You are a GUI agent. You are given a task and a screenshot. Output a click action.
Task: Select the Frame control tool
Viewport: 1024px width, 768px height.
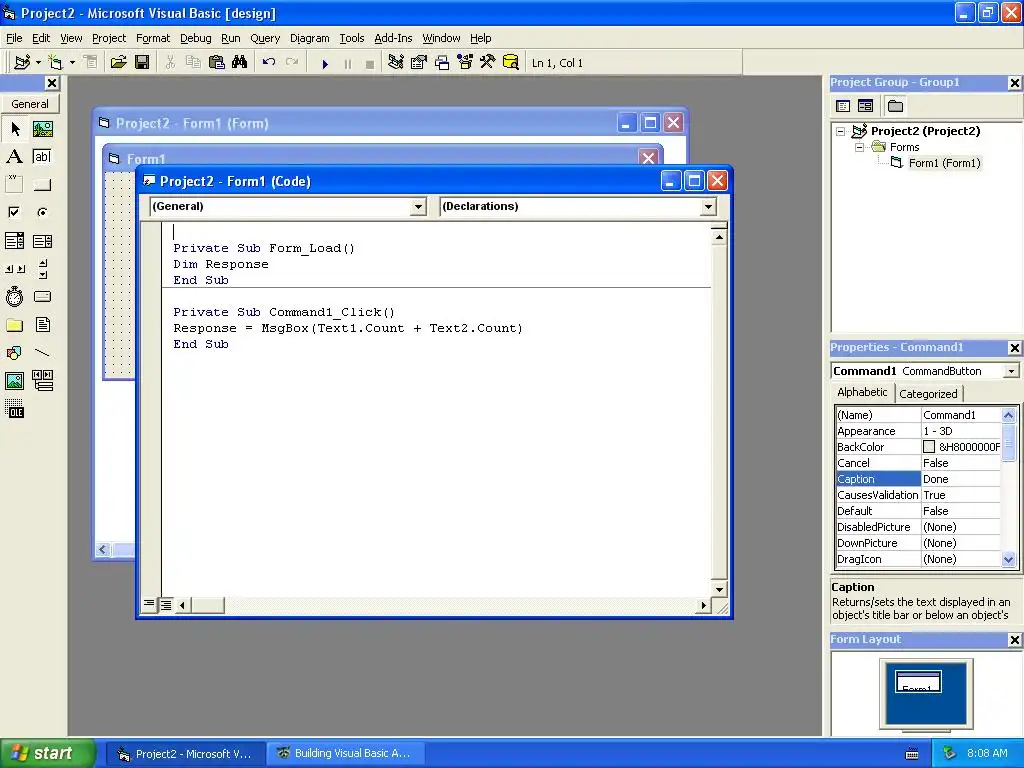coord(14,184)
